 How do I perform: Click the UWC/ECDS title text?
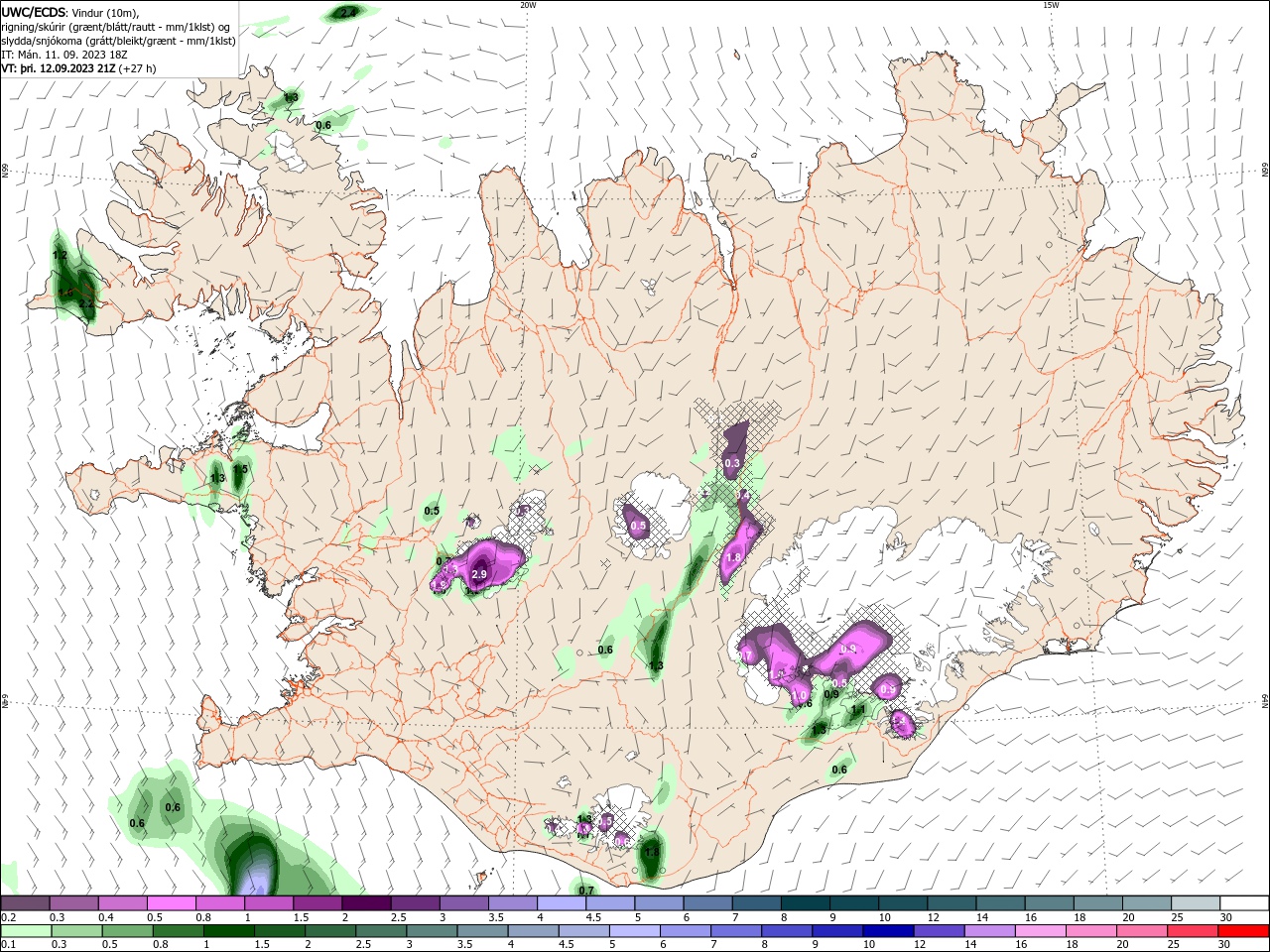point(34,12)
